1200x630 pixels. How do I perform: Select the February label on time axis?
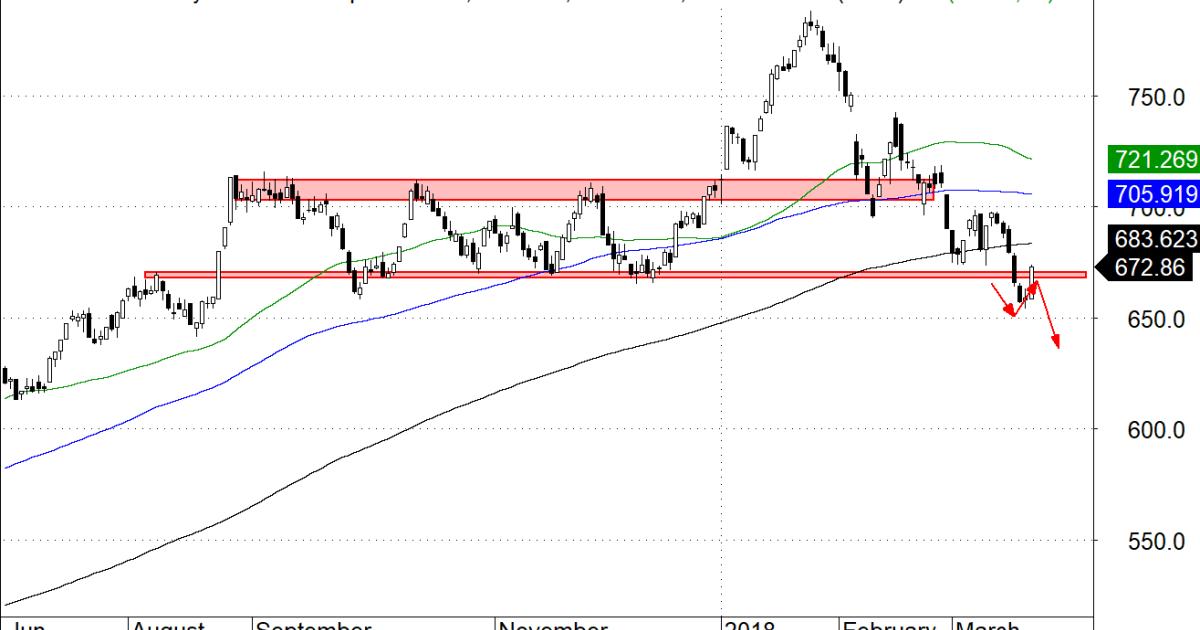[x=888, y=624]
